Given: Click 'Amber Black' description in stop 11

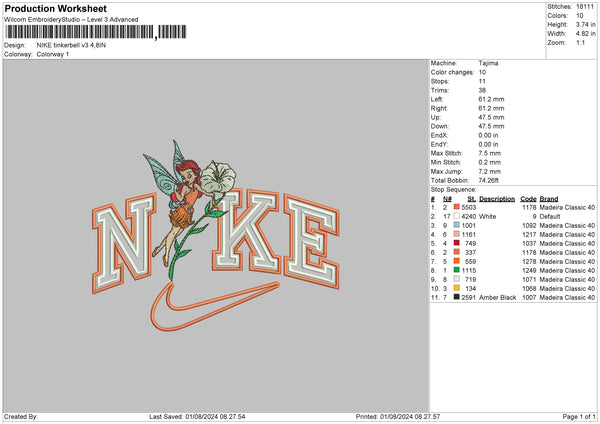Looking at the screenshot, I should tap(497, 298).
